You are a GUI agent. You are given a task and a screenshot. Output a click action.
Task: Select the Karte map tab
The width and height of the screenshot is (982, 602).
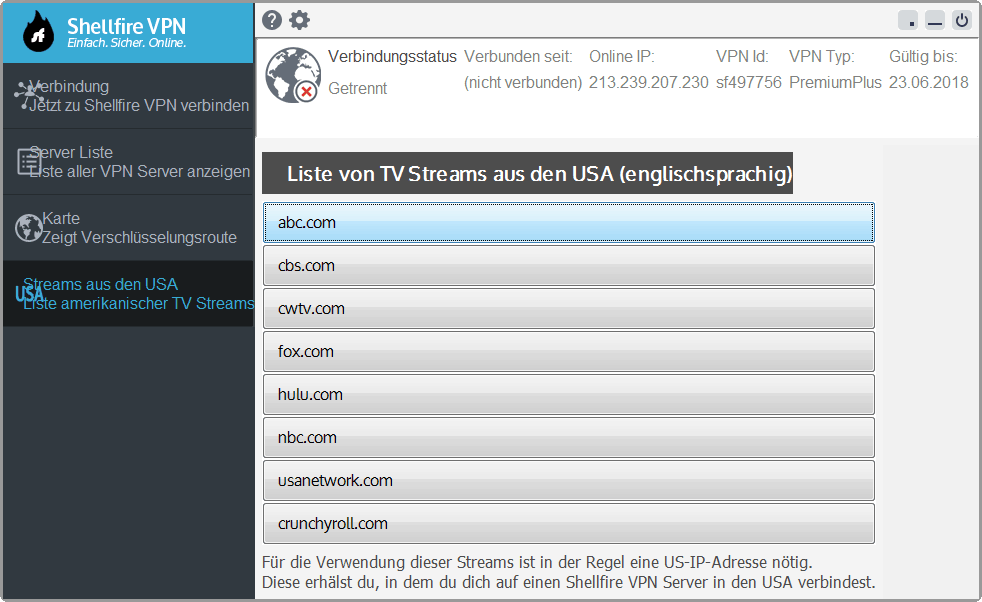[128, 227]
